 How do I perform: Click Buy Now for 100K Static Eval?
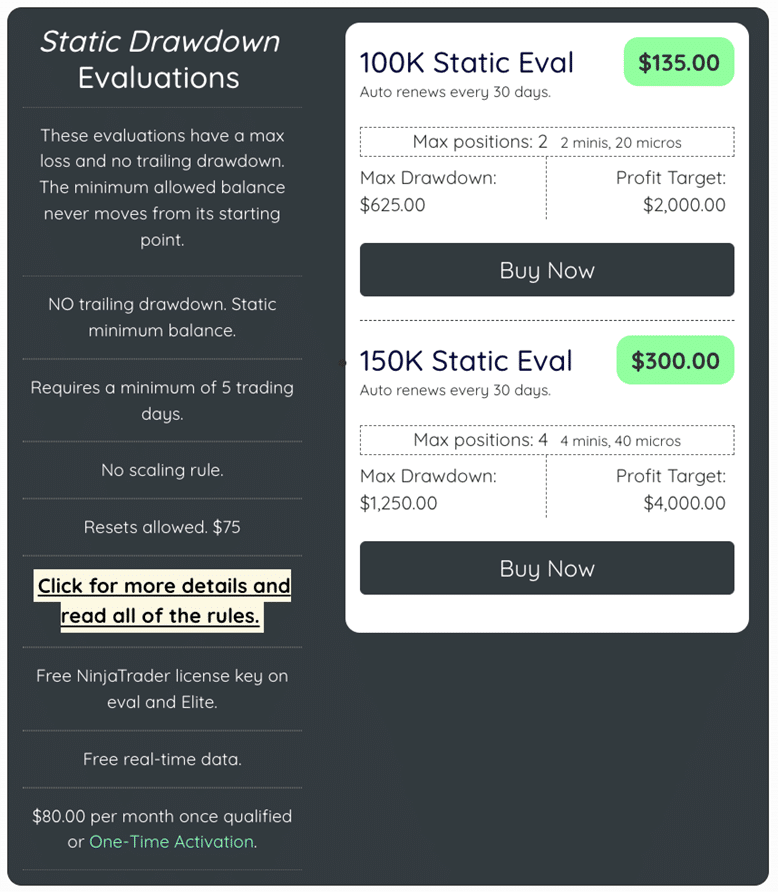tap(546, 270)
